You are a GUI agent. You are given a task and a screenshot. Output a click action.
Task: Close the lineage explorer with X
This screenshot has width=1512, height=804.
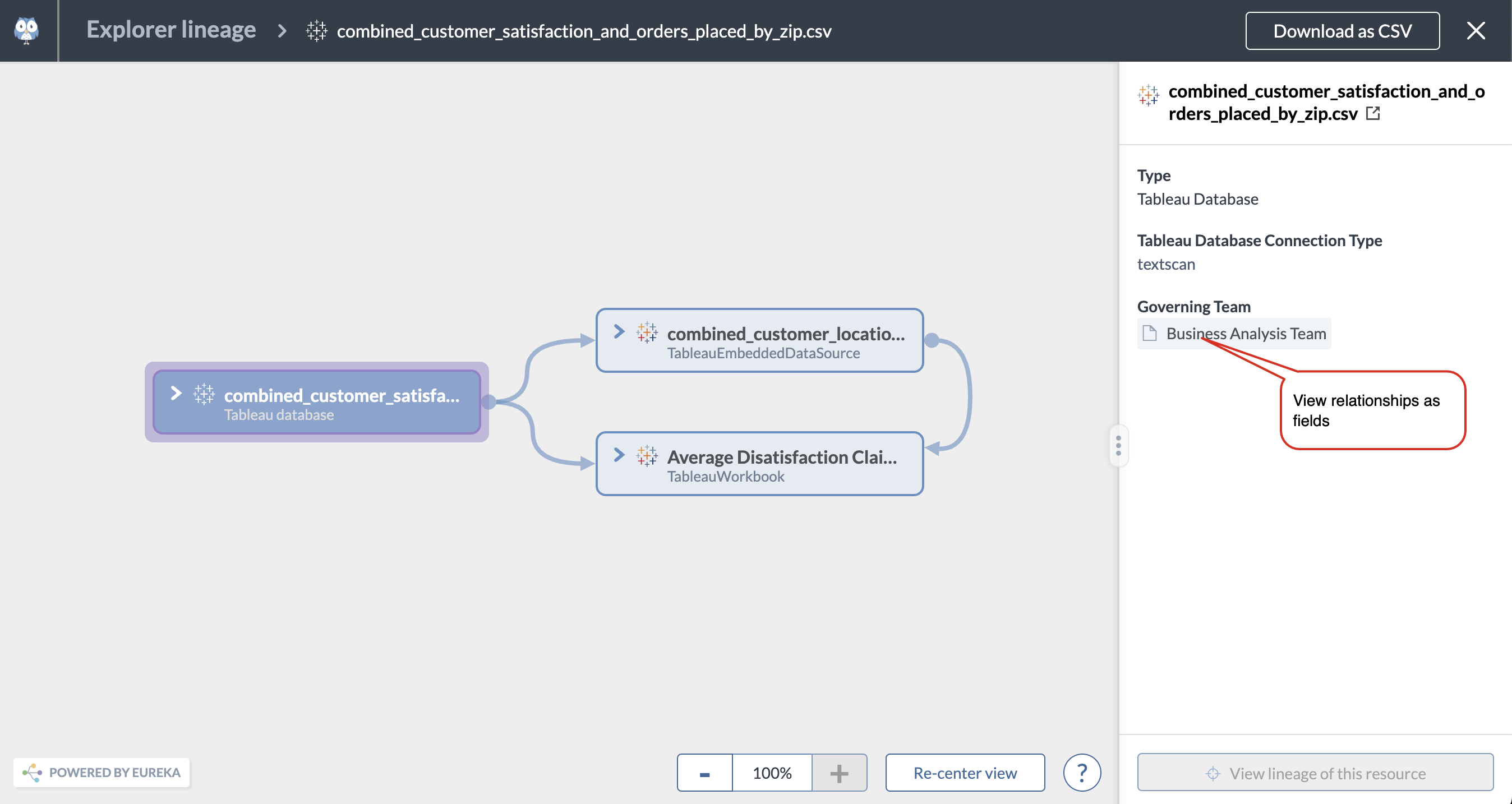click(x=1476, y=30)
